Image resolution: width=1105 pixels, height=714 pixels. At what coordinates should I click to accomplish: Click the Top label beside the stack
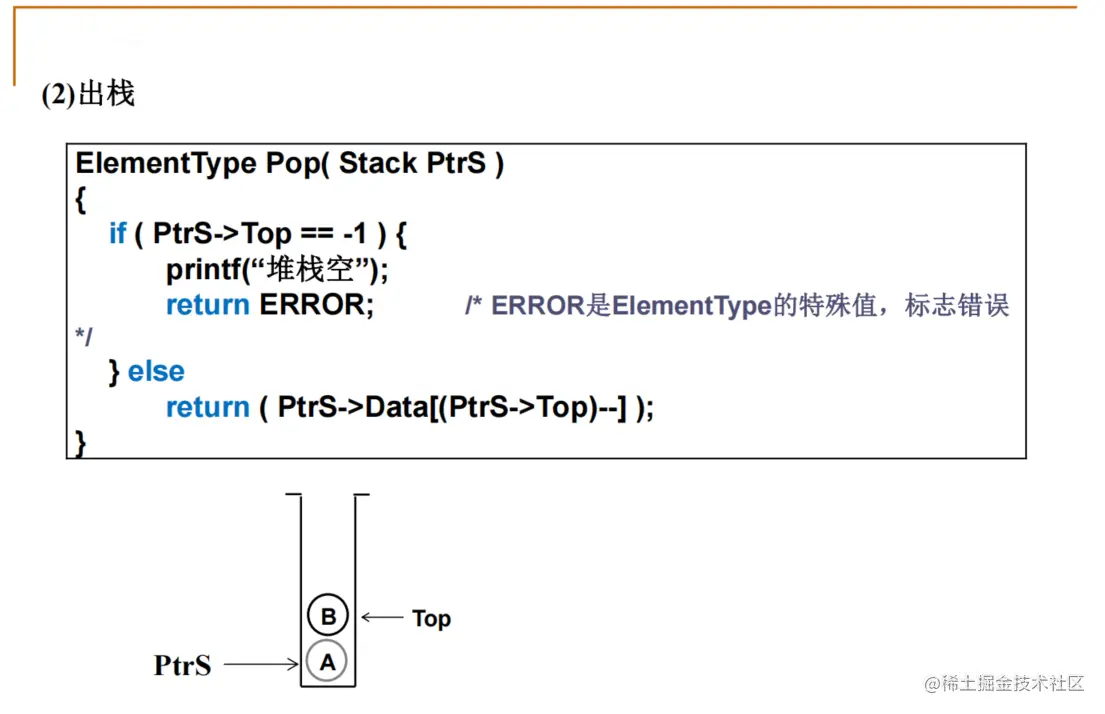(431, 619)
